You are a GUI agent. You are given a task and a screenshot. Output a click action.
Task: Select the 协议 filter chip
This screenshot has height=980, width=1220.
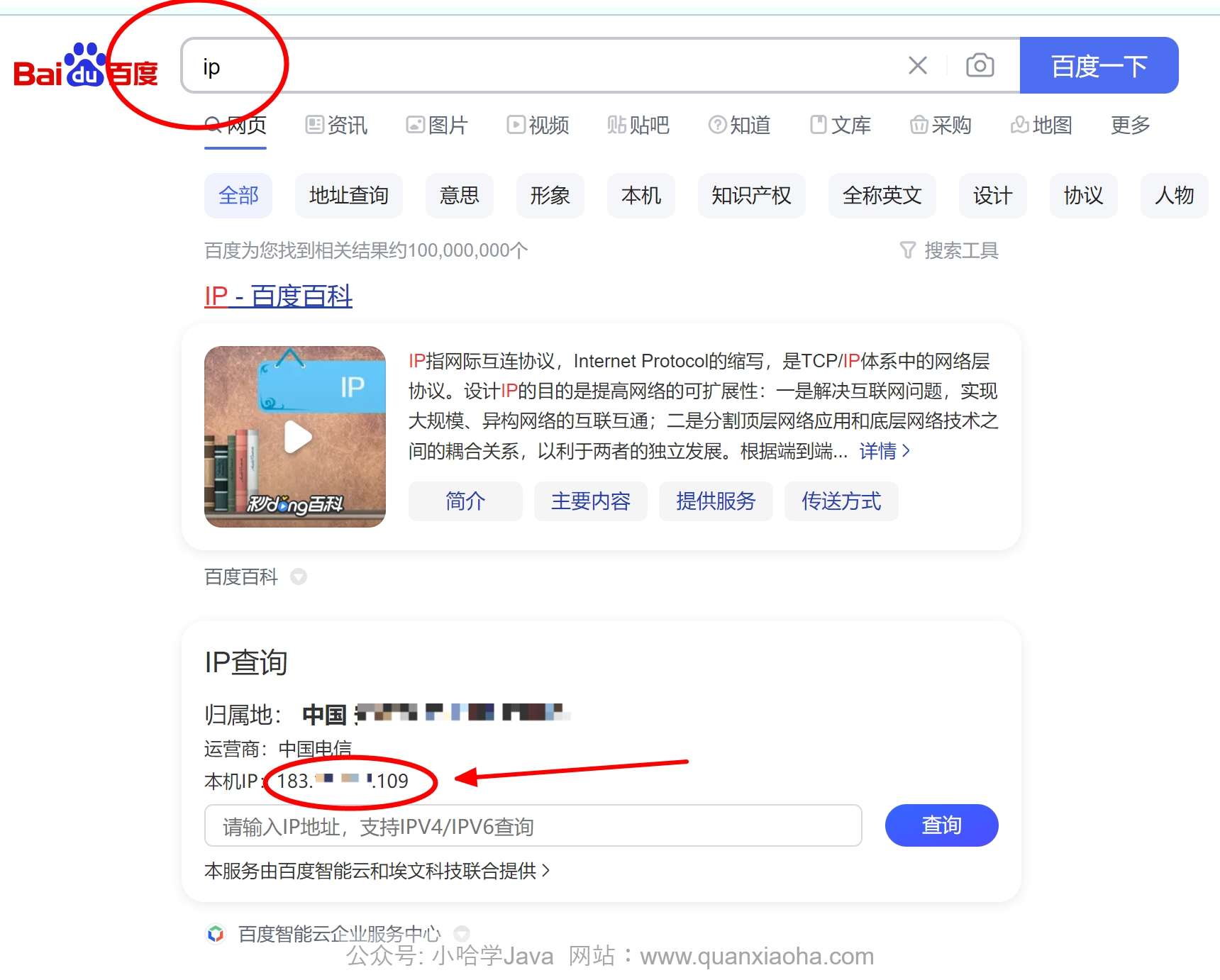tap(1084, 195)
